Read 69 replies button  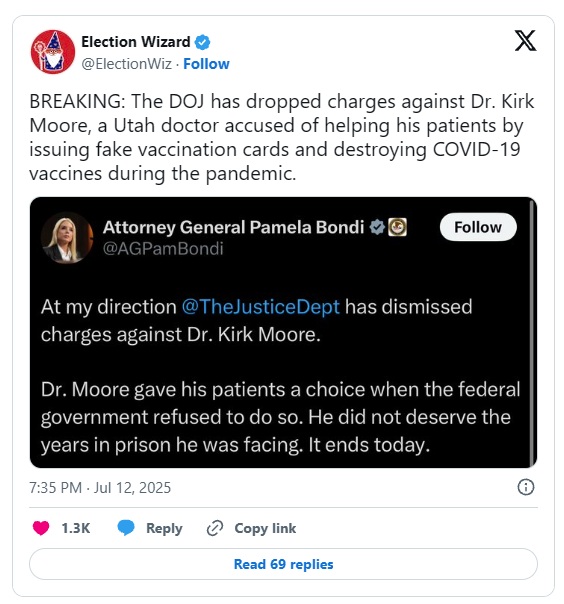coord(284,564)
